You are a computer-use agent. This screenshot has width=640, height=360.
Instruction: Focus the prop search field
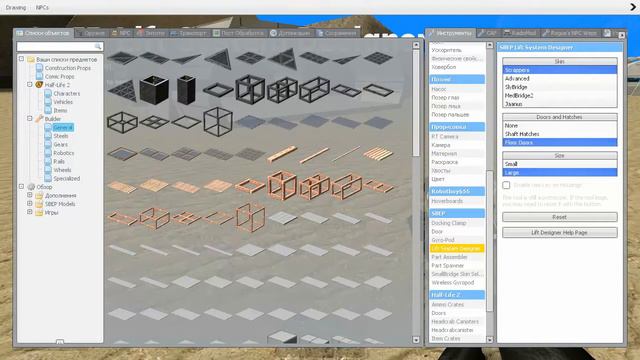[60, 47]
